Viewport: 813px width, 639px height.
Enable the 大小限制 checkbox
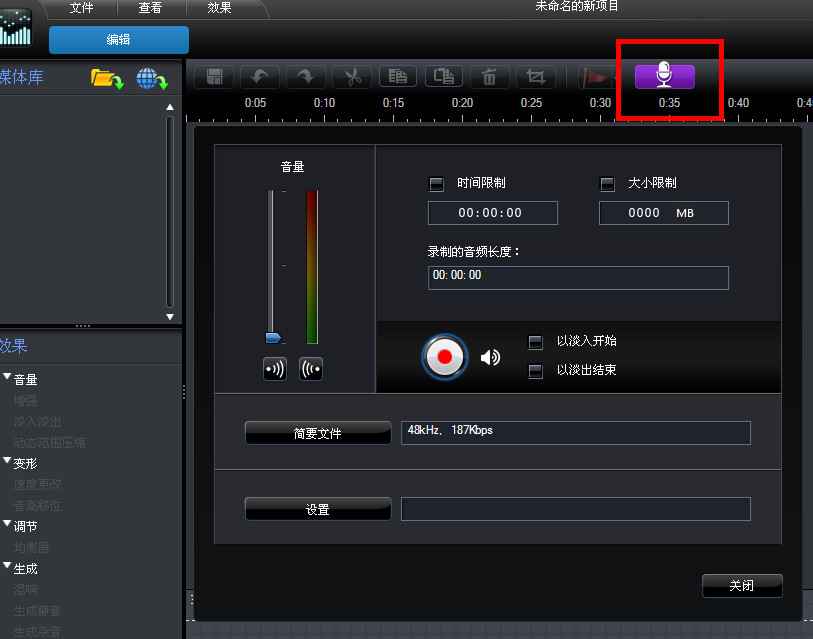click(607, 183)
